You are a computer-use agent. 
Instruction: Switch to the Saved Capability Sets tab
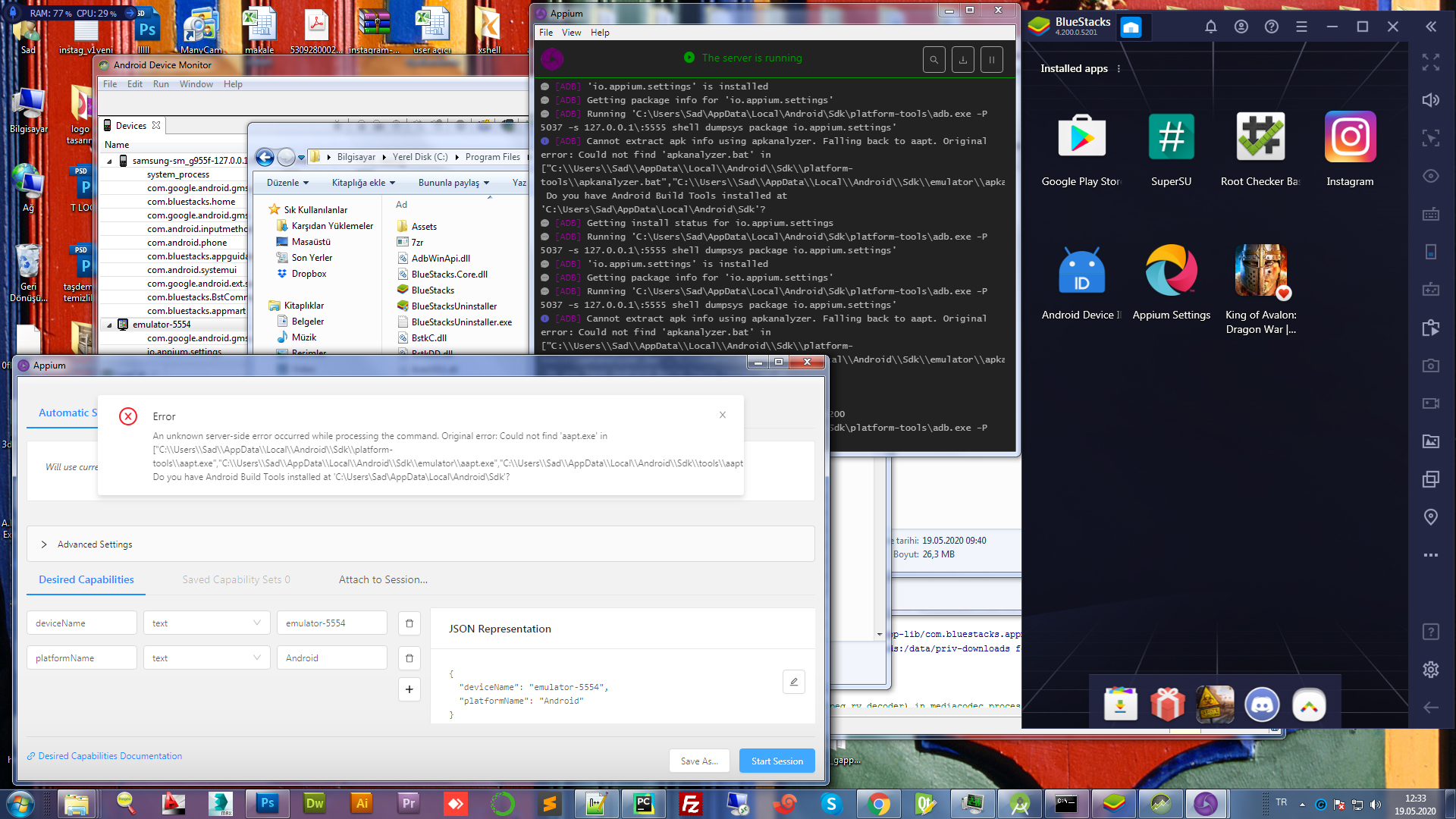click(x=235, y=579)
